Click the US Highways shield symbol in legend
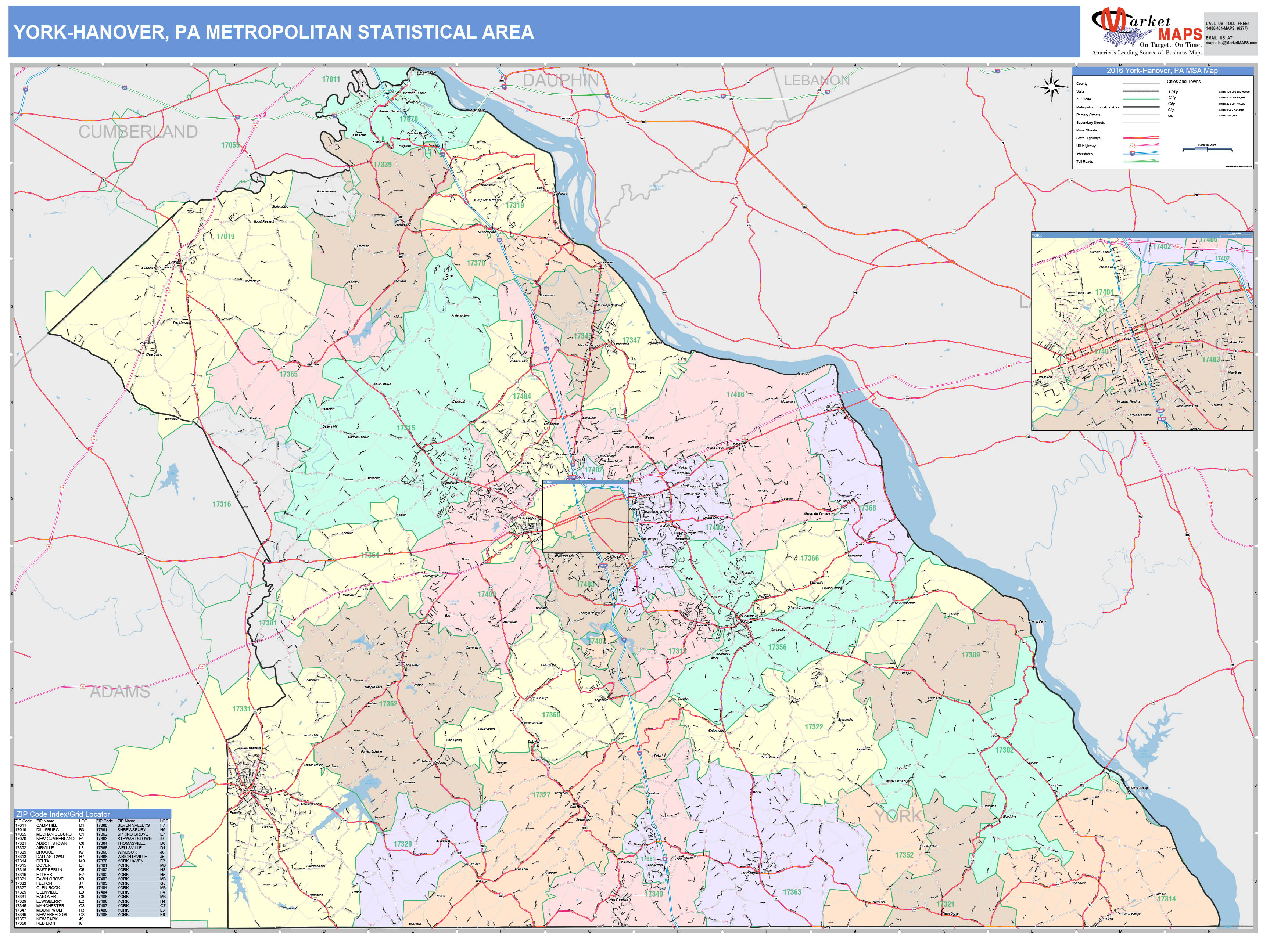This screenshot has height=952, width=1270. pos(1131,146)
